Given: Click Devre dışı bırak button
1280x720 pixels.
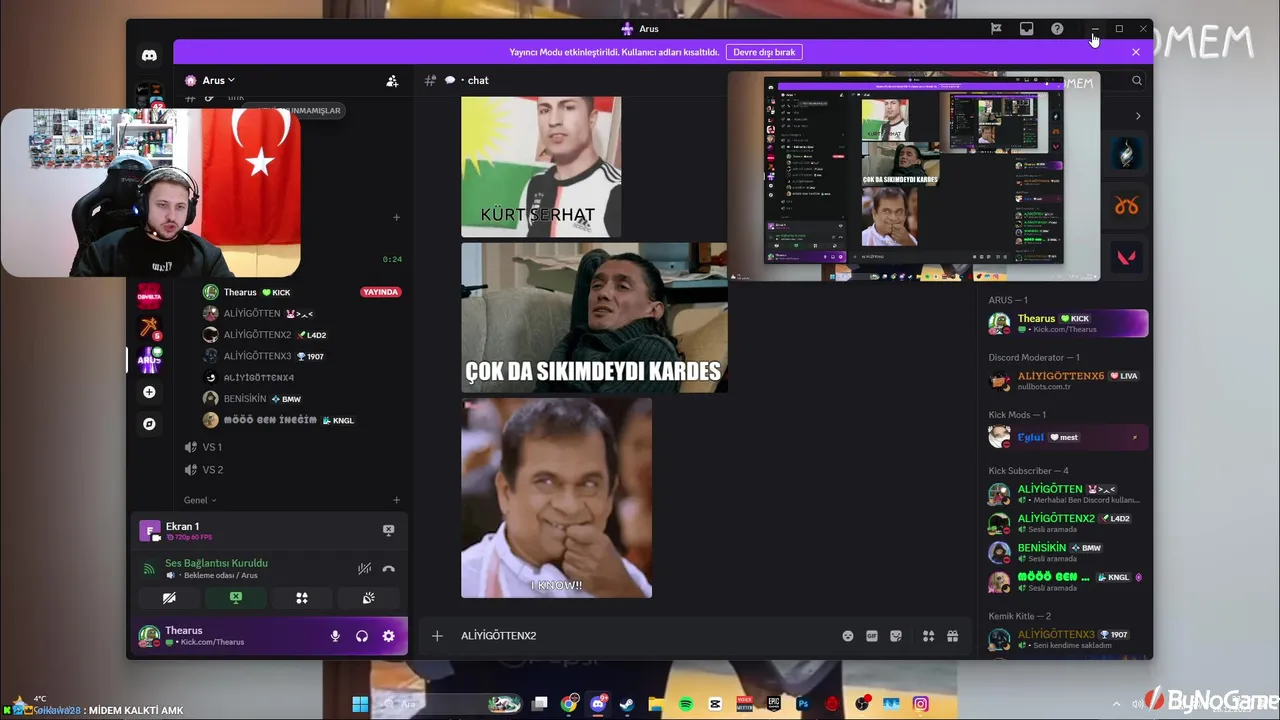Looking at the screenshot, I should click(765, 52).
